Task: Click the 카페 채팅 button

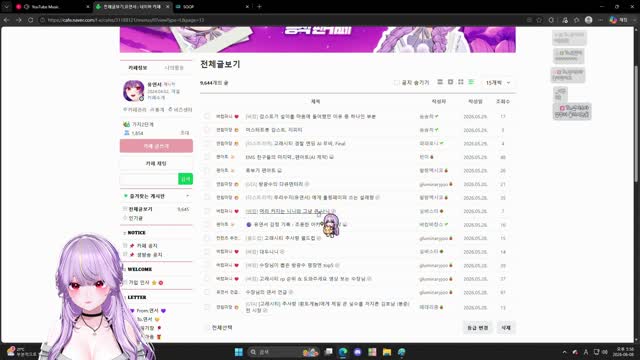Action: click(156, 163)
